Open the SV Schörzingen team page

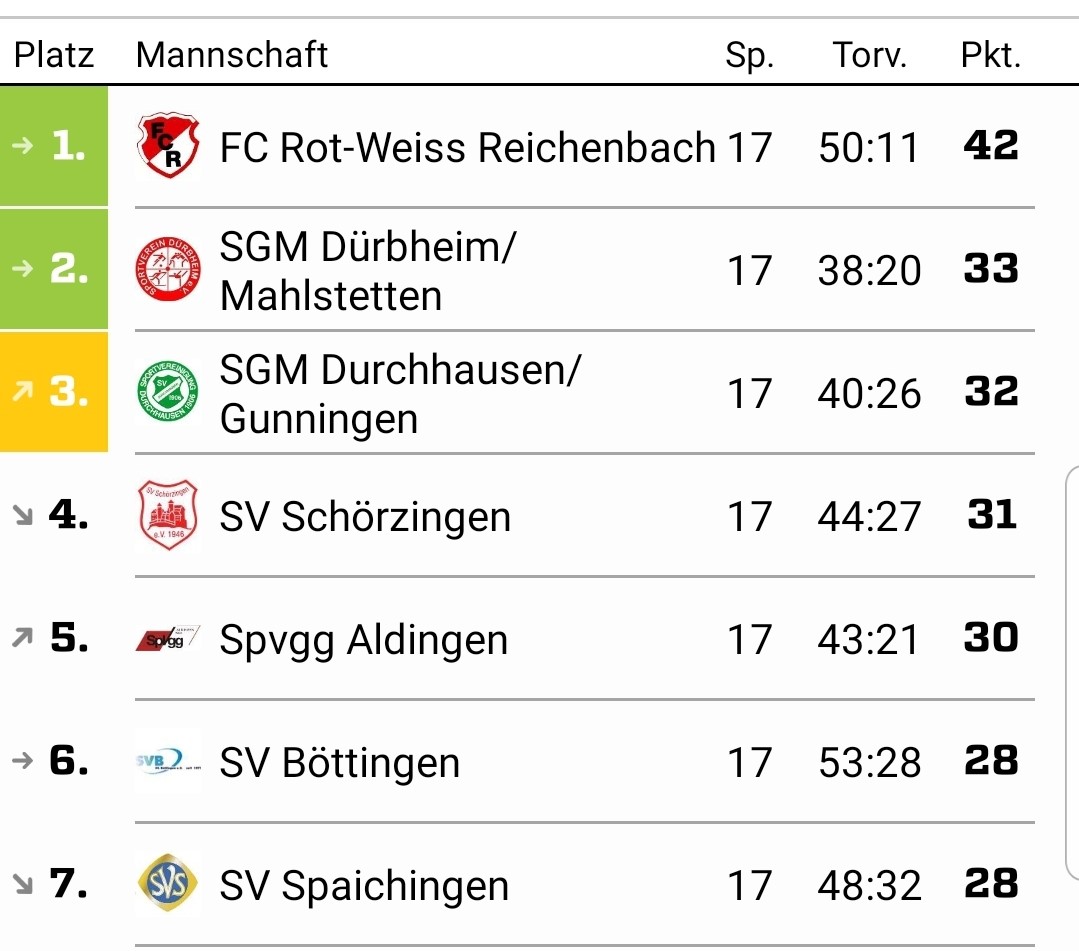point(365,517)
